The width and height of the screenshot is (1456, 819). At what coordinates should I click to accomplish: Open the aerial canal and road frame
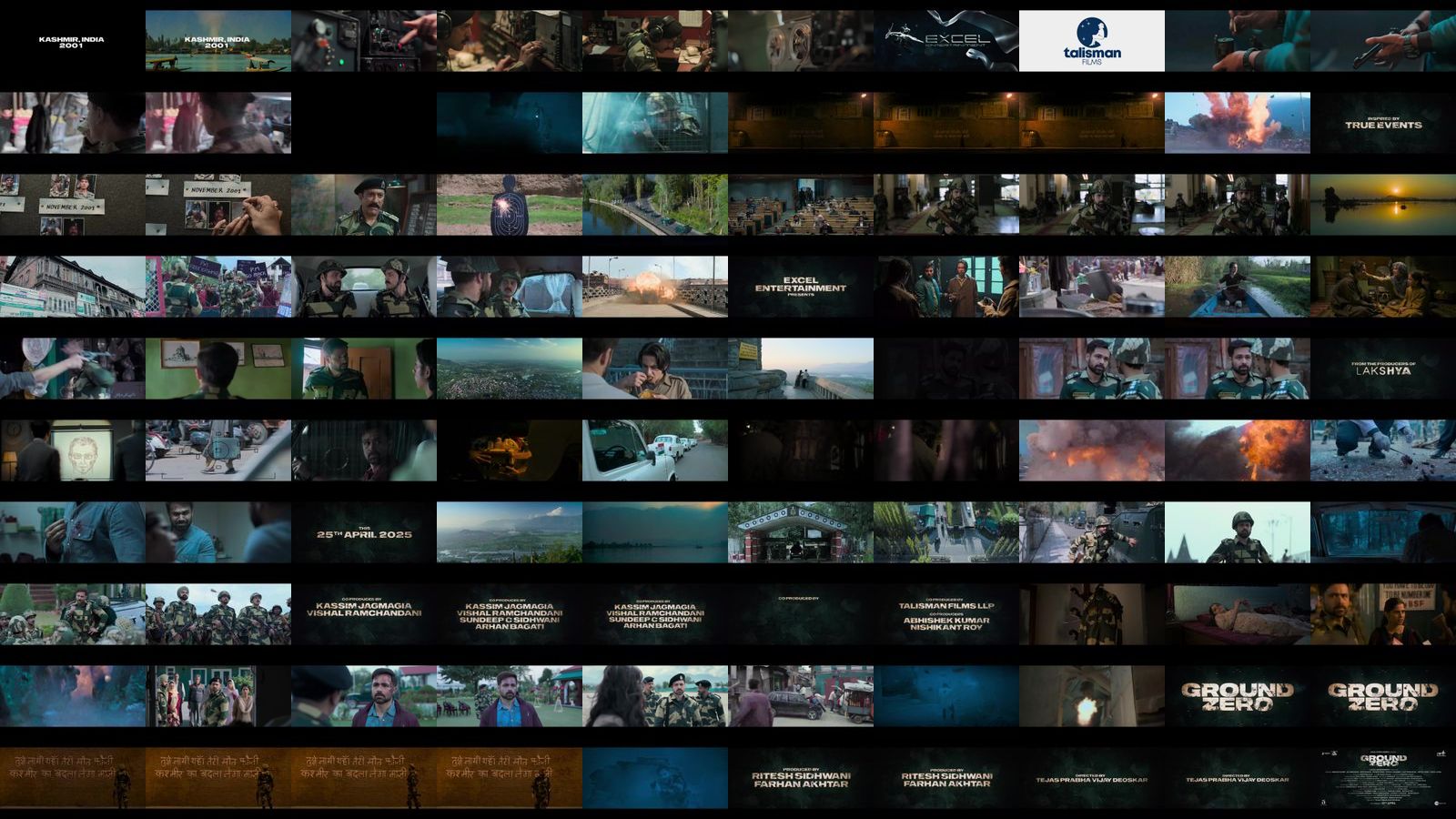655,205
